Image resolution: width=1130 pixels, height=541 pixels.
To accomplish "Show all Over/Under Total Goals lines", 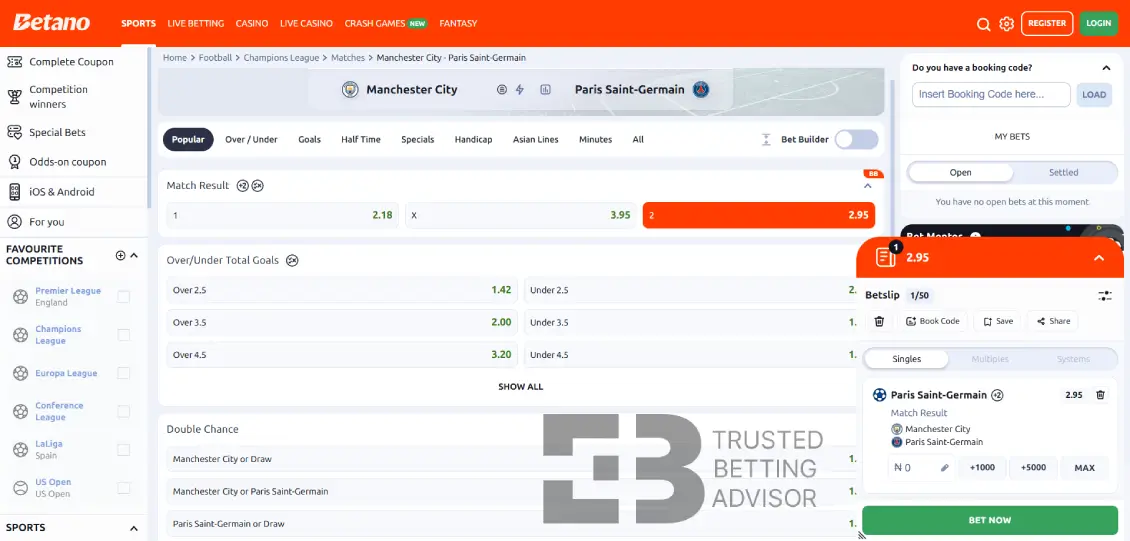I will [x=520, y=387].
